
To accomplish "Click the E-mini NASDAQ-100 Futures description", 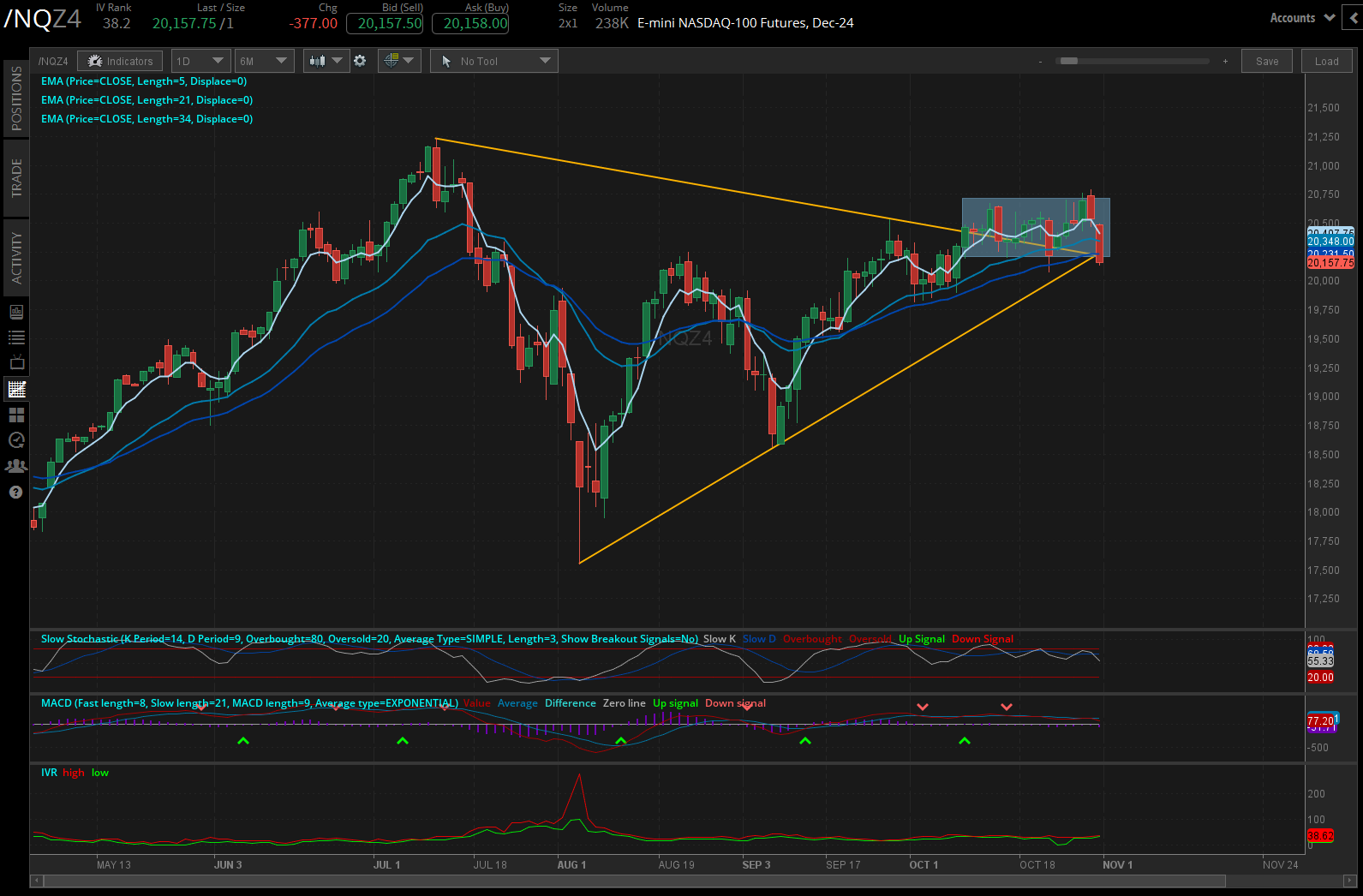I will [745, 23].
